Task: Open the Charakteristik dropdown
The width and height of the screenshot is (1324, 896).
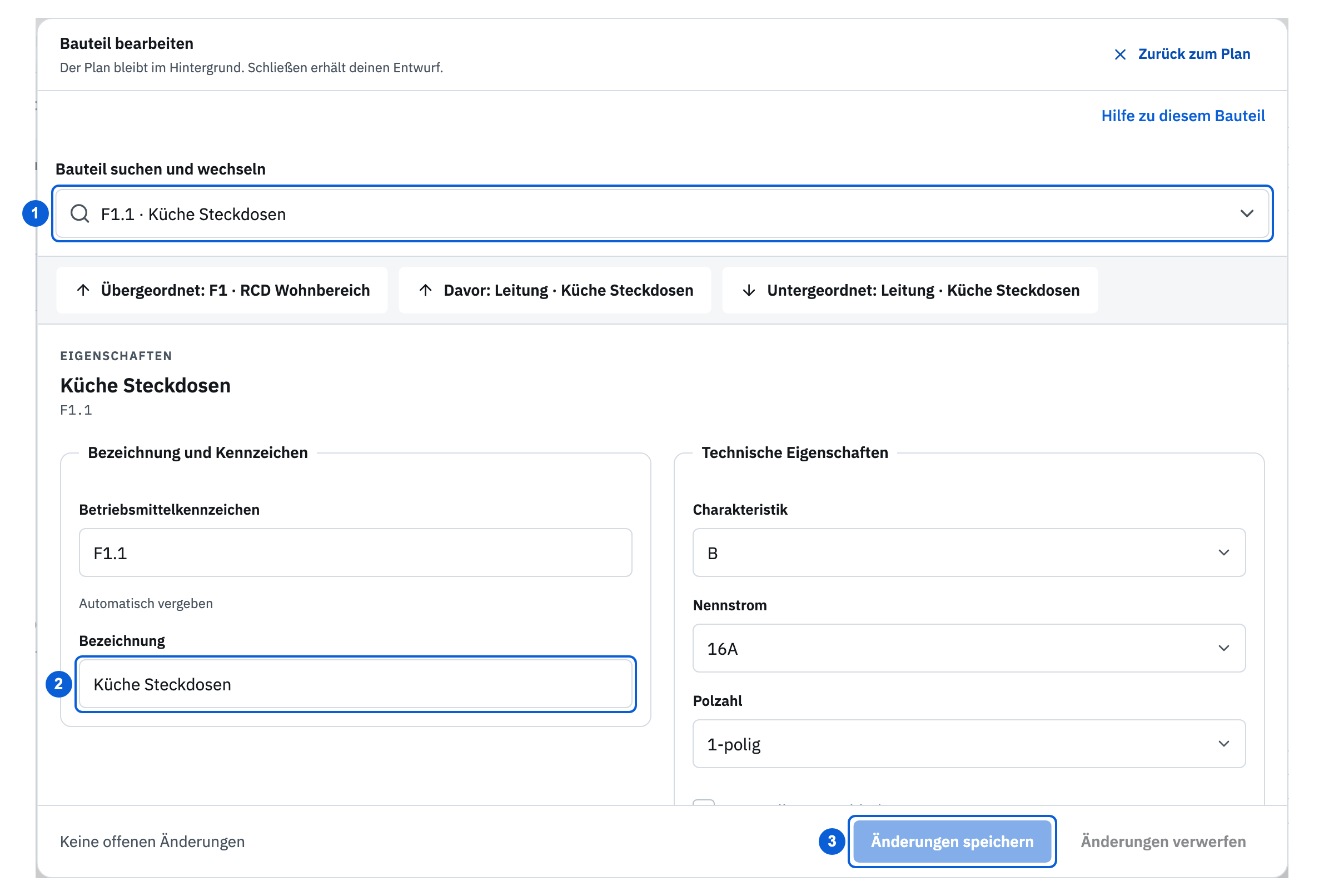Action: pyautogui.click(x=968, y=552)
